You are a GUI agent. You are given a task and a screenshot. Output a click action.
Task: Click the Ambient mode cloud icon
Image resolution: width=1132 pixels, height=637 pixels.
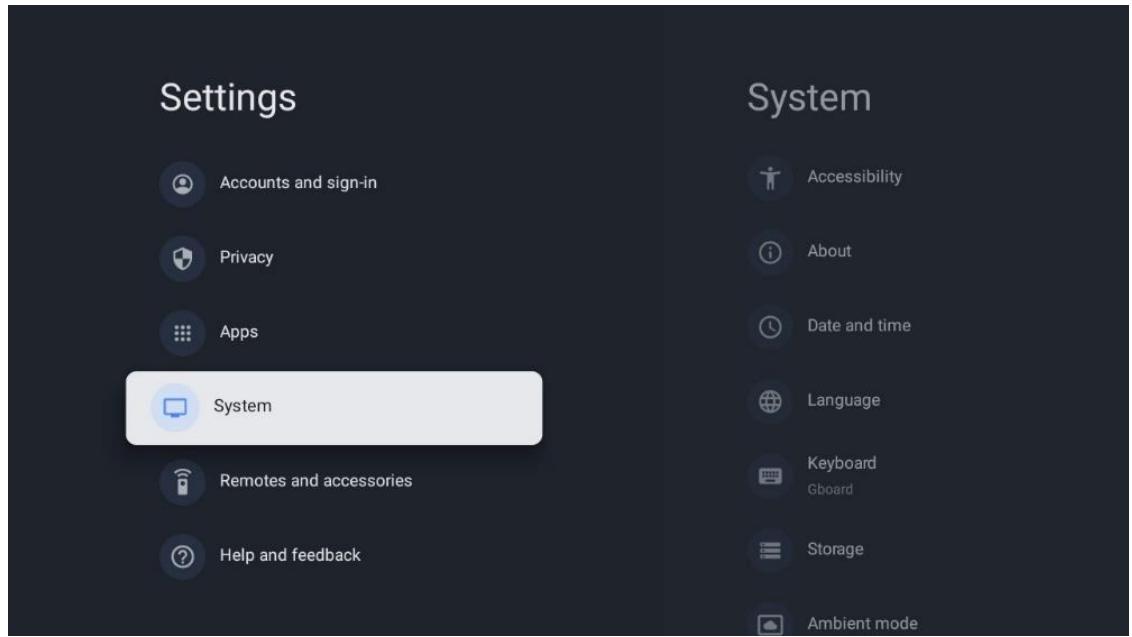pyautogui.click(x=770, y=624)
